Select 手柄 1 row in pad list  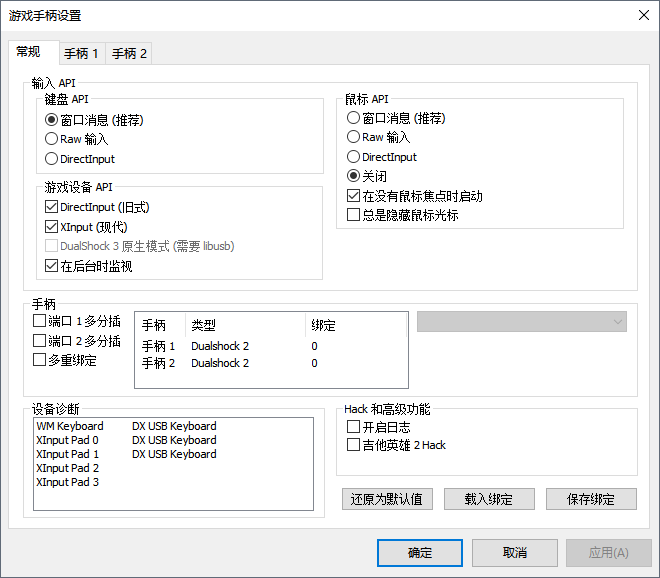[x=271, y=346]
